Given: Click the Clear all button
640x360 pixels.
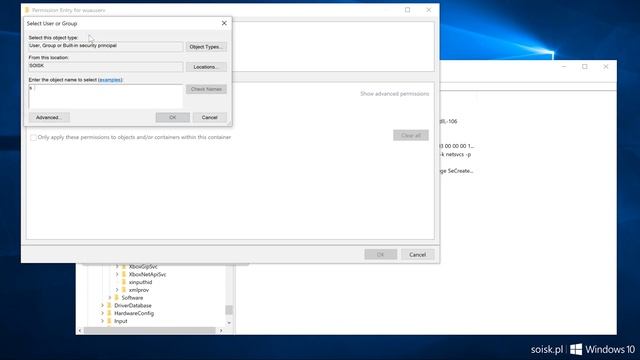Looking at the screenshot, I should click(x=411, y=136).
